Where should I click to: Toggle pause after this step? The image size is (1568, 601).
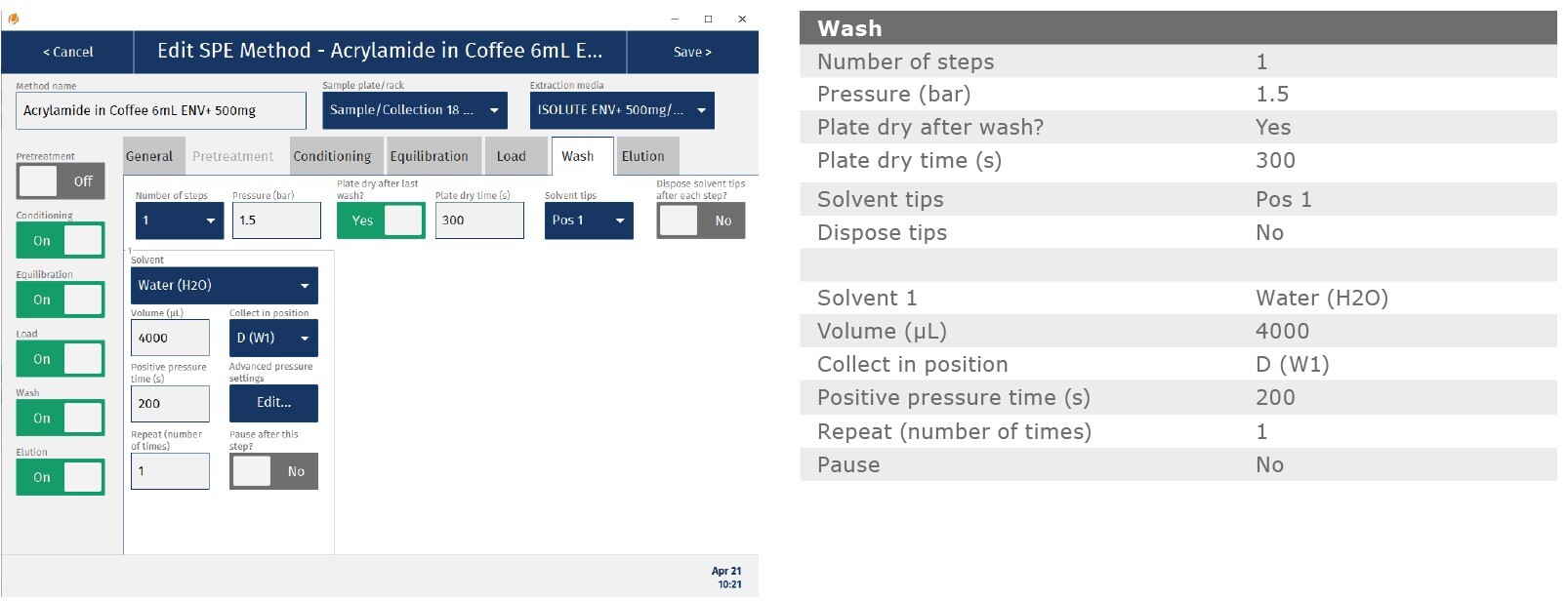point(273,471)
